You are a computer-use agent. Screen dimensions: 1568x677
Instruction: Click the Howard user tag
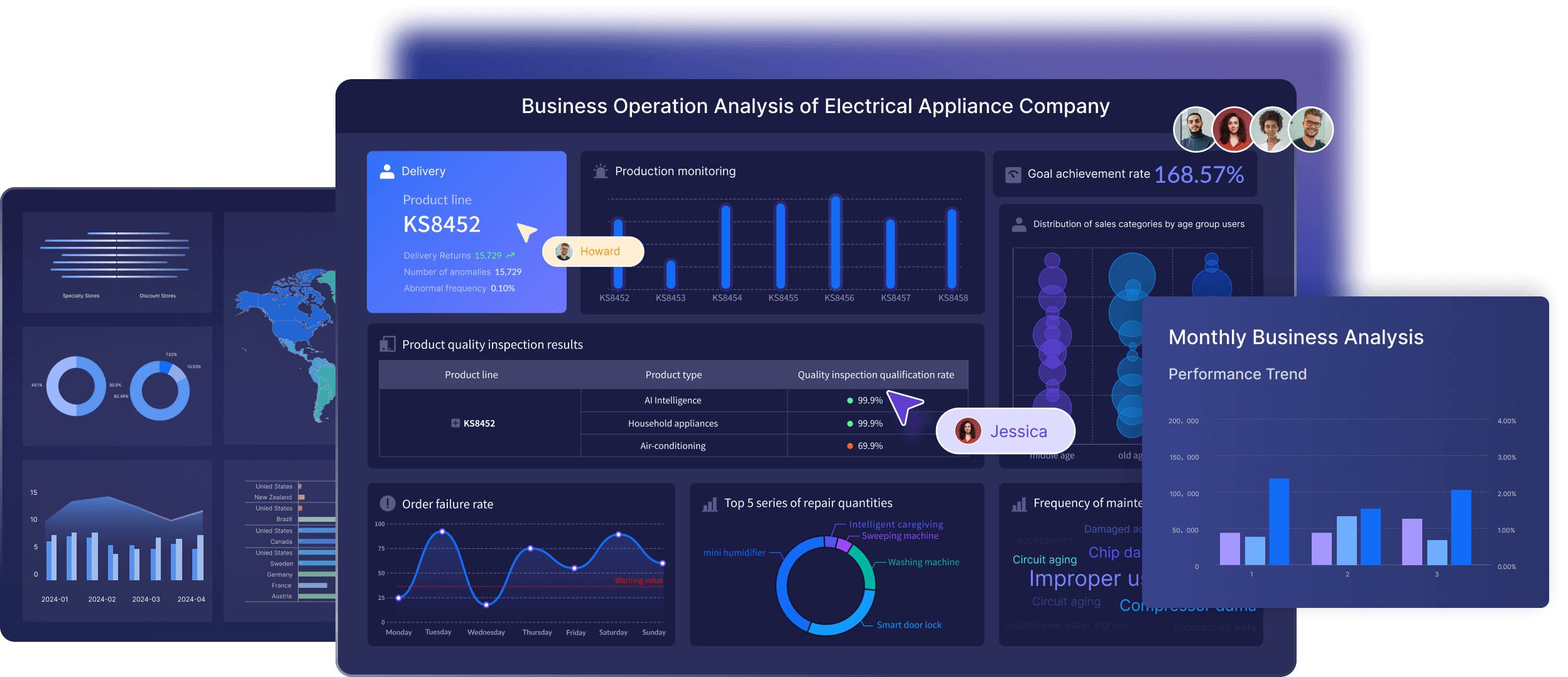(592, 251)
